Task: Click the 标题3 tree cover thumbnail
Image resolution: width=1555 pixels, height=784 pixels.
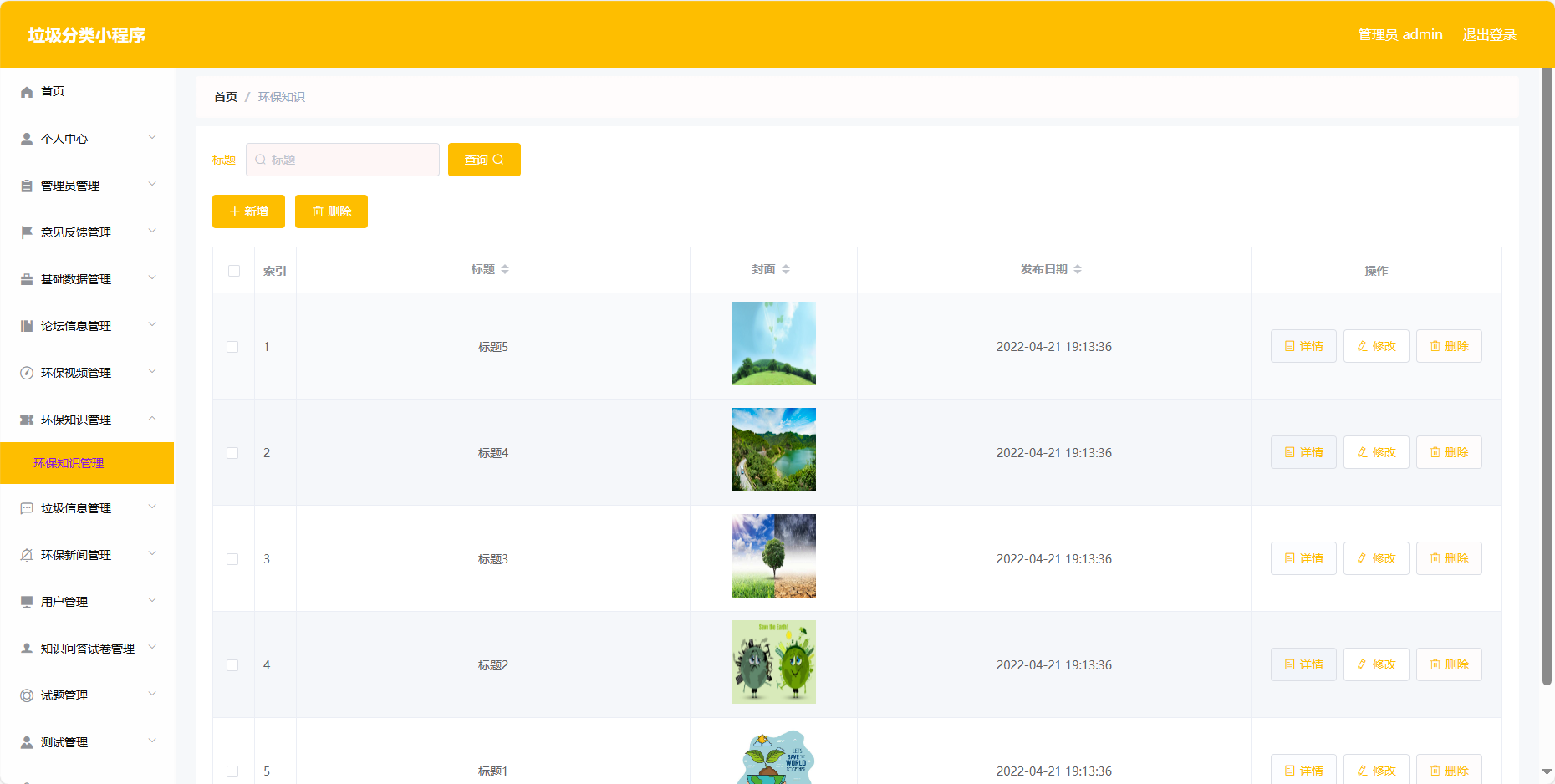Action: (774, 556)
